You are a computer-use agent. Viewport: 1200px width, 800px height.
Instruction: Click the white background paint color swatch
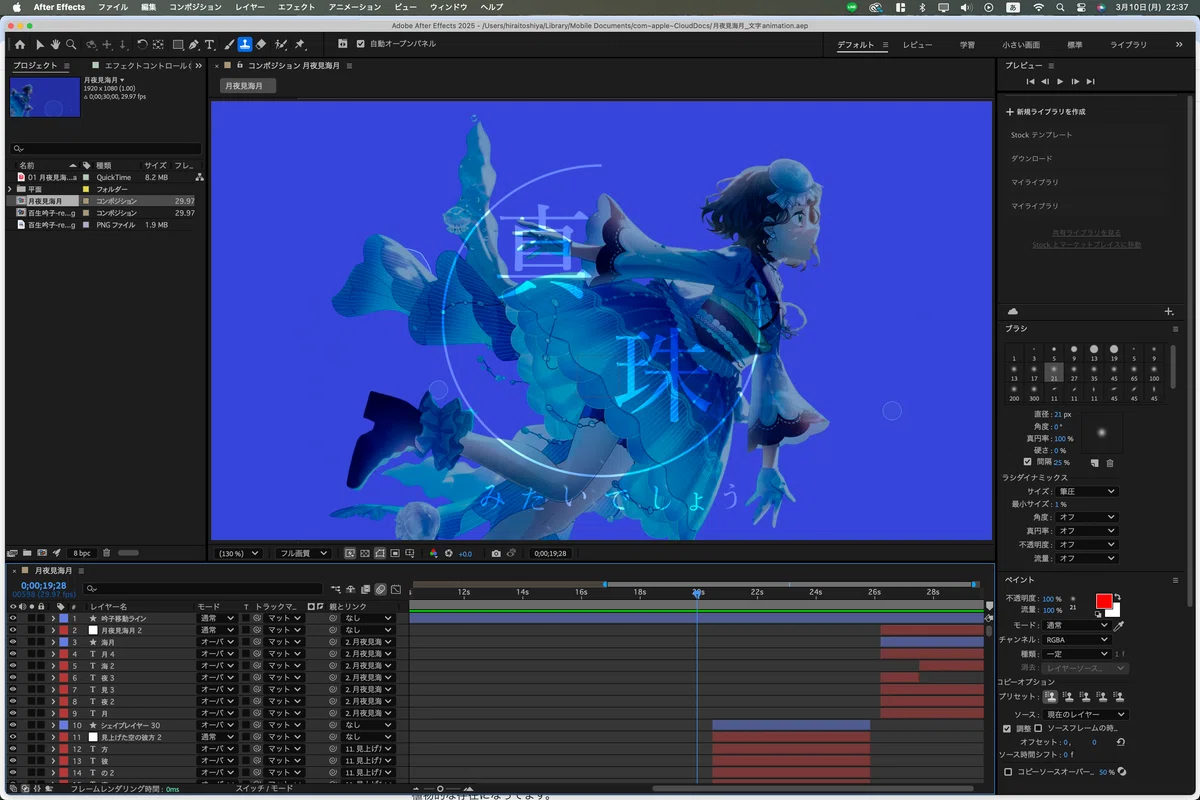[x=1114, y=610]
